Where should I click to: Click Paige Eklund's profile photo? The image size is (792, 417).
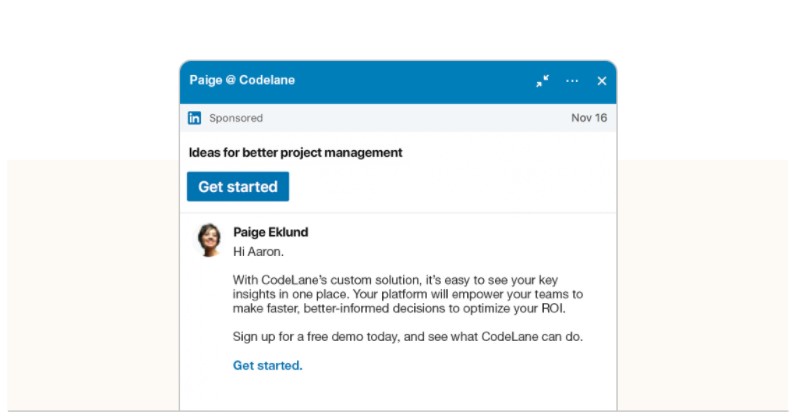tap(209, 240)
